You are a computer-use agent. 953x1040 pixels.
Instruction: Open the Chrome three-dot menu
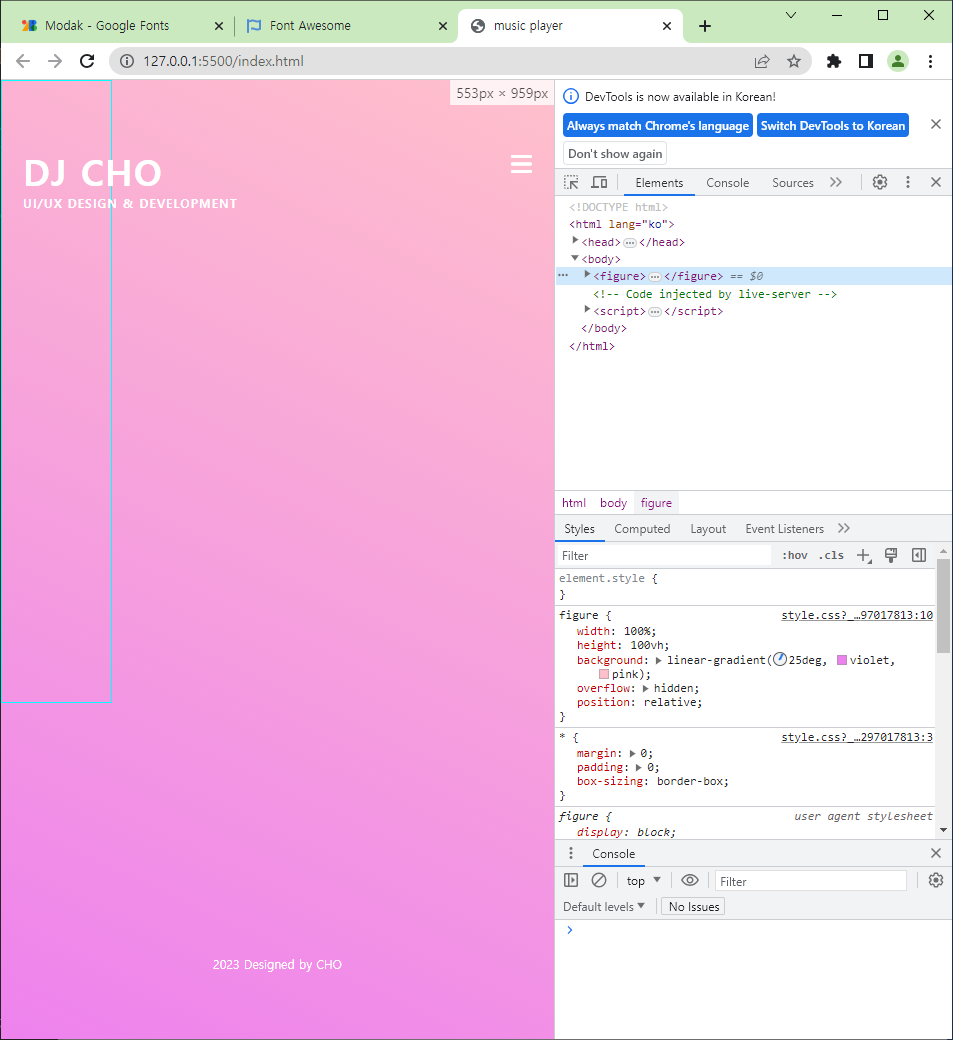(x=930, y=61)
